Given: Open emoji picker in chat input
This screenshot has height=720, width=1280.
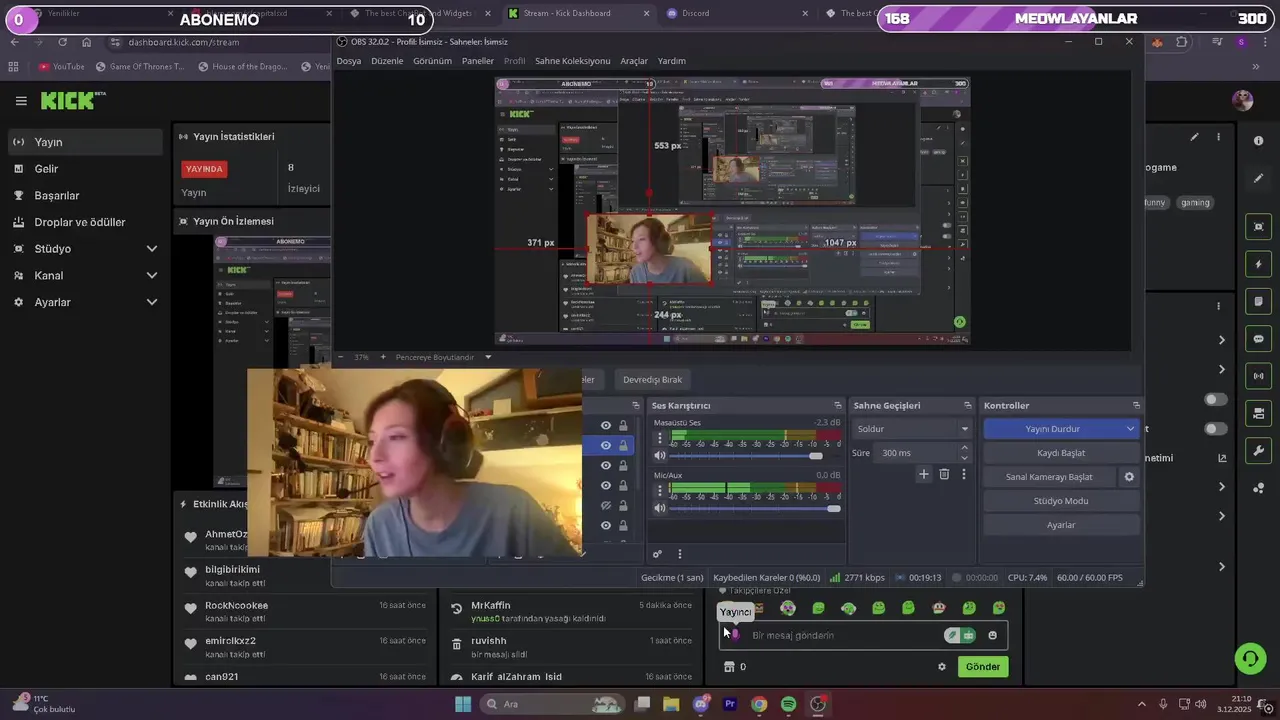Looking at the screenshot, I should tap(992, 635).
